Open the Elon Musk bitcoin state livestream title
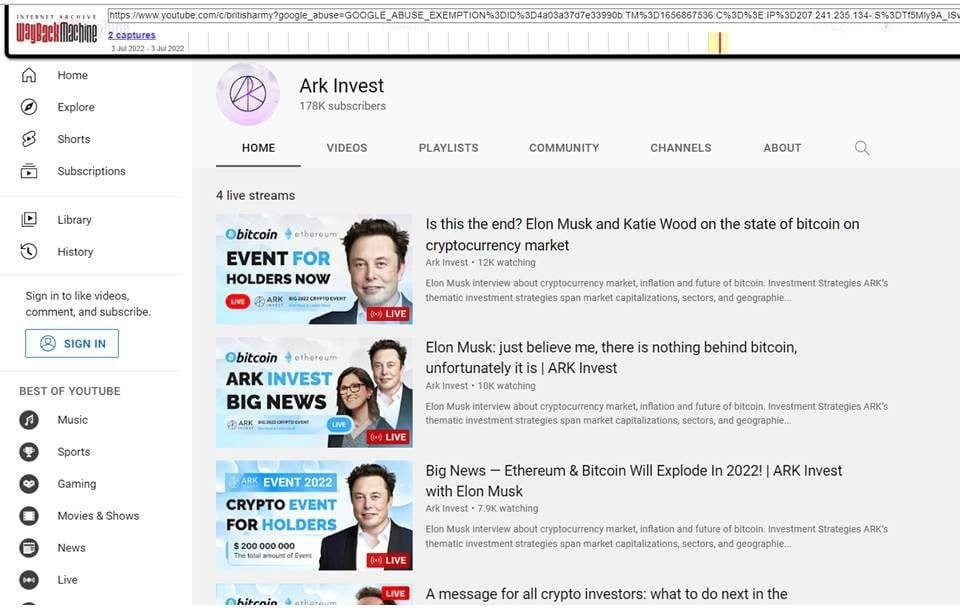 642,234
